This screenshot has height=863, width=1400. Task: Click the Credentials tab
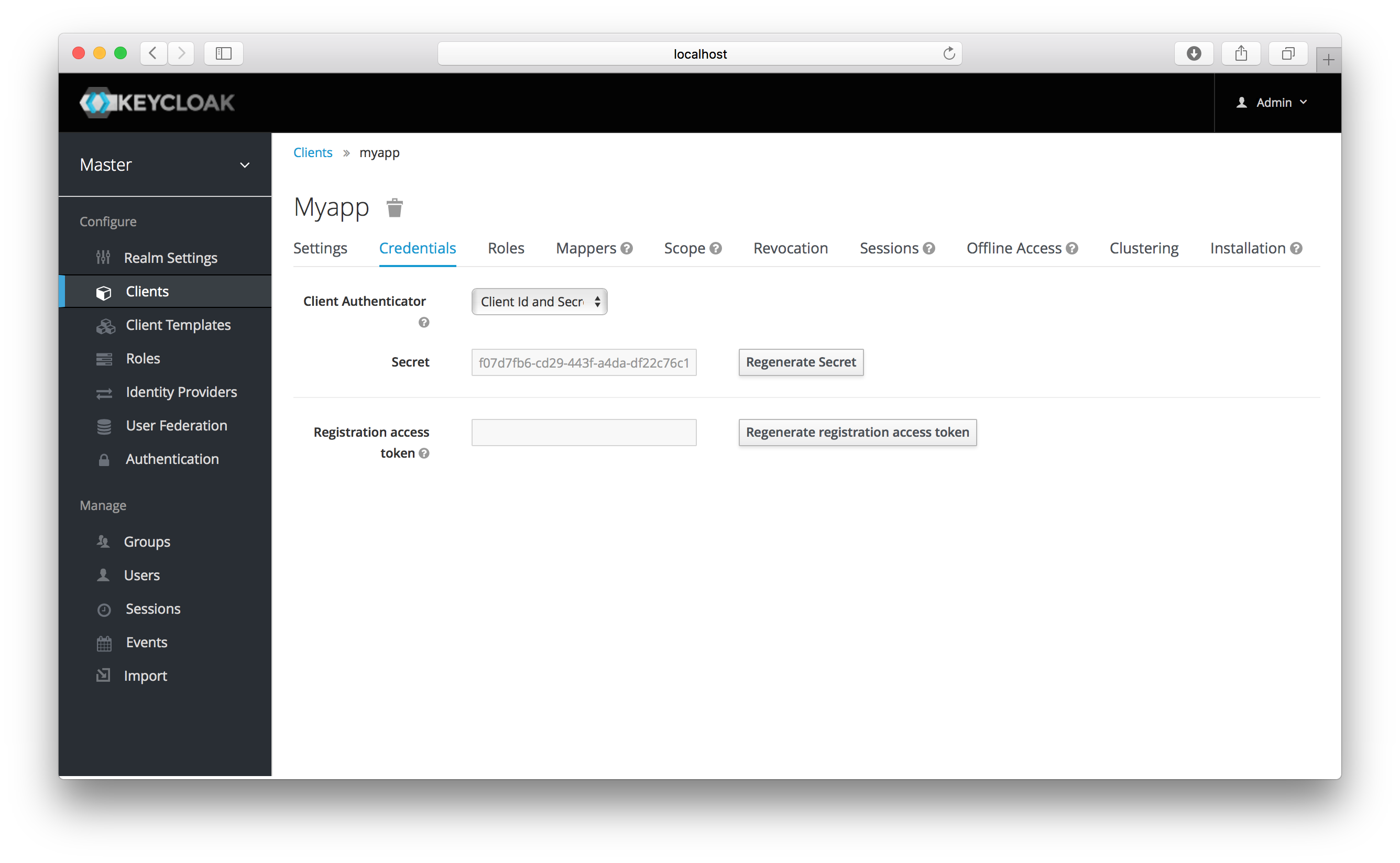coord(417,248)
